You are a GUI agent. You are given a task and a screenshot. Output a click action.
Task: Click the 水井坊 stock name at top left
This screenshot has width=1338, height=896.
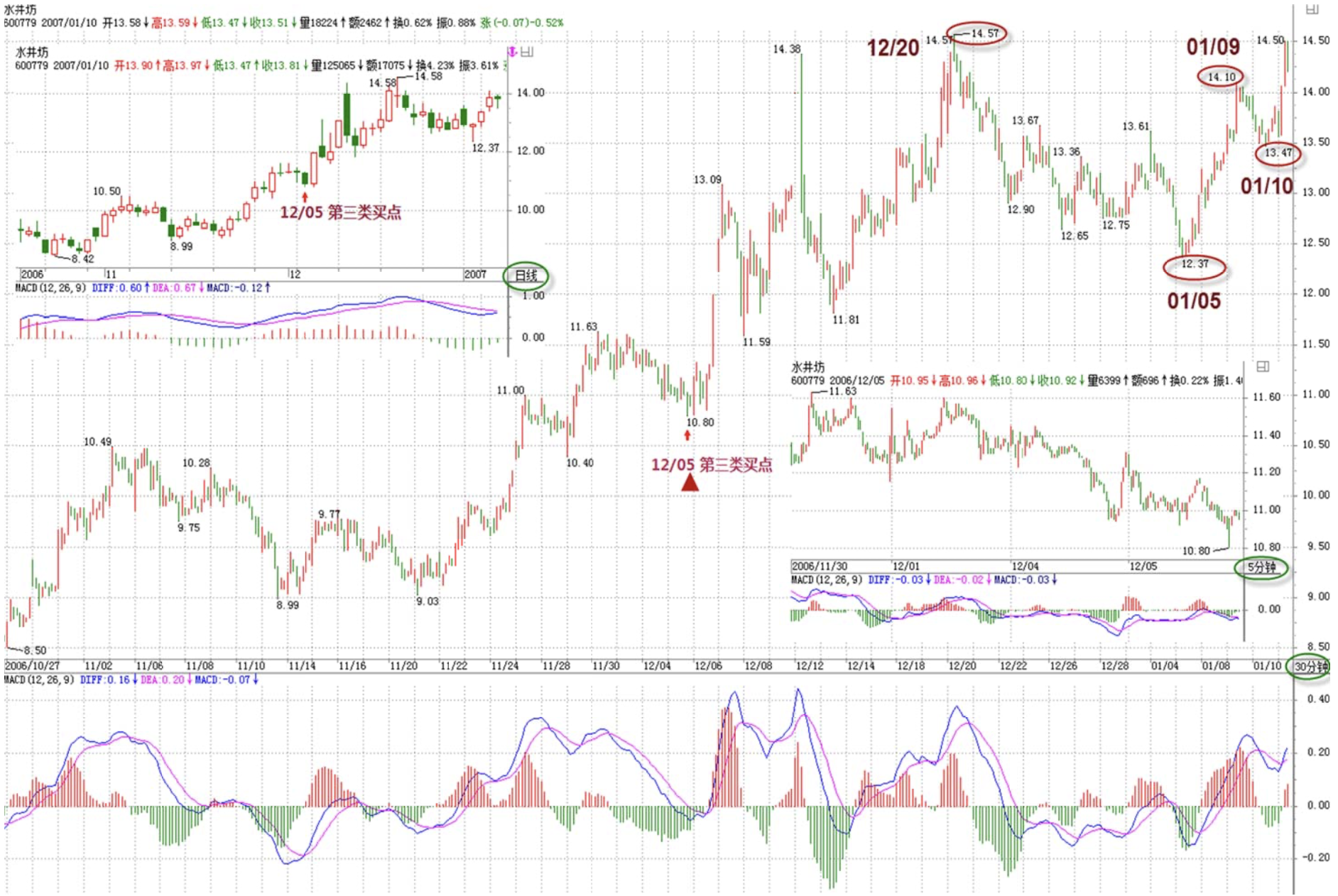(x=20, y=10)
